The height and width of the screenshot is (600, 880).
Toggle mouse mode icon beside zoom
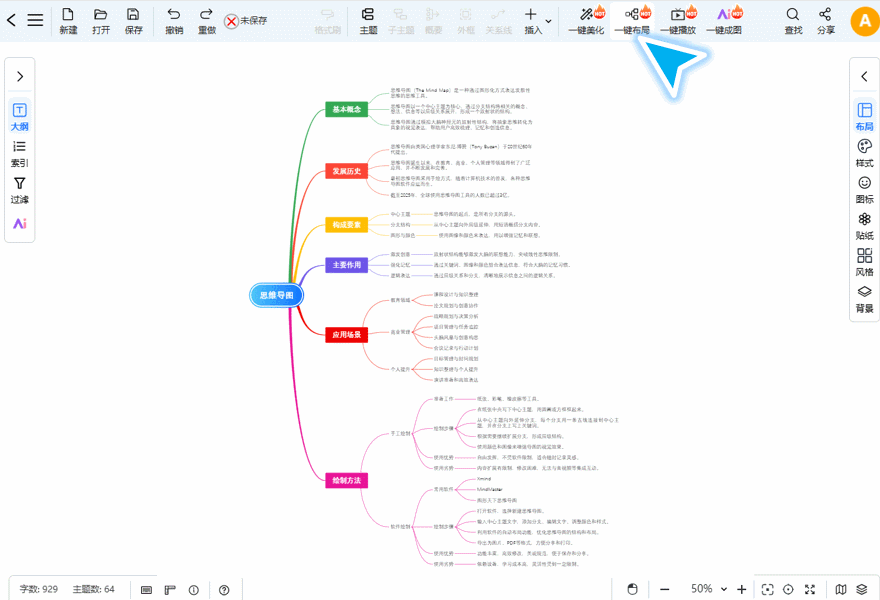(632, 589)
